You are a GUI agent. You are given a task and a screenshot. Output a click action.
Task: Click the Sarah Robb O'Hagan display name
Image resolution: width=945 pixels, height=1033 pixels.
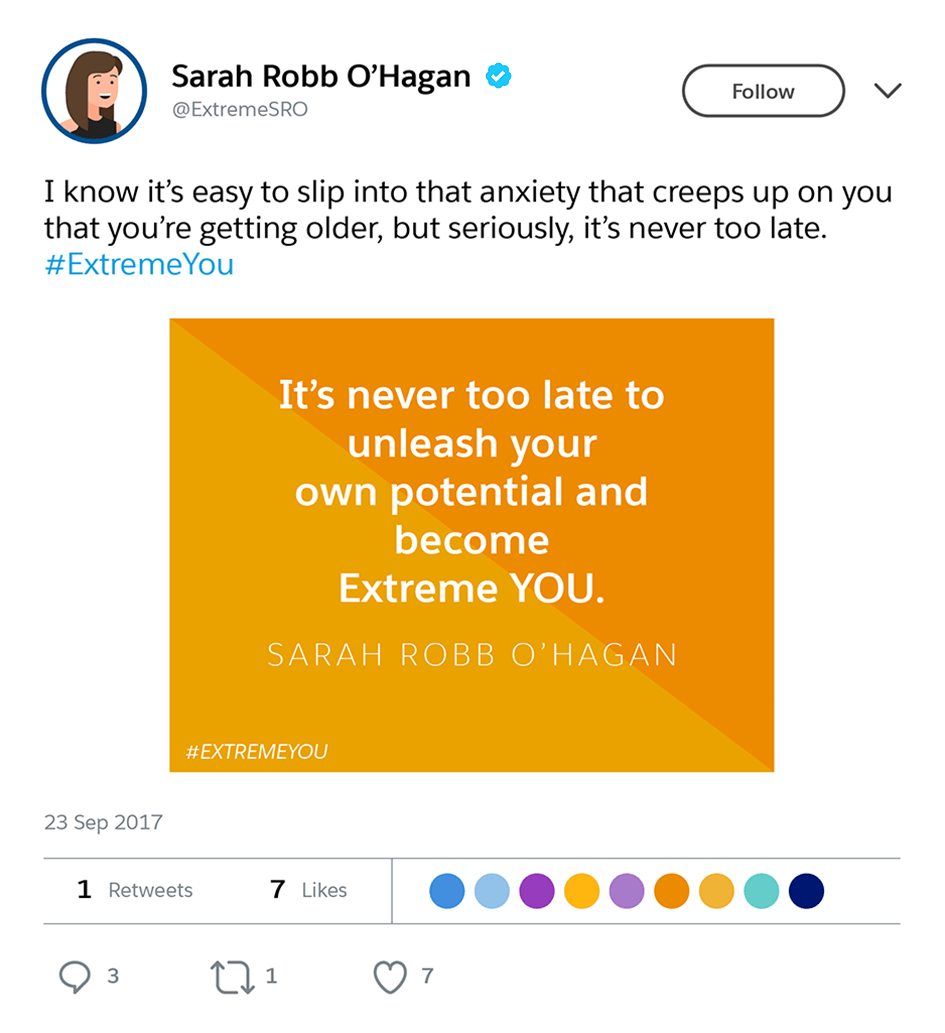tap(320, 76)
